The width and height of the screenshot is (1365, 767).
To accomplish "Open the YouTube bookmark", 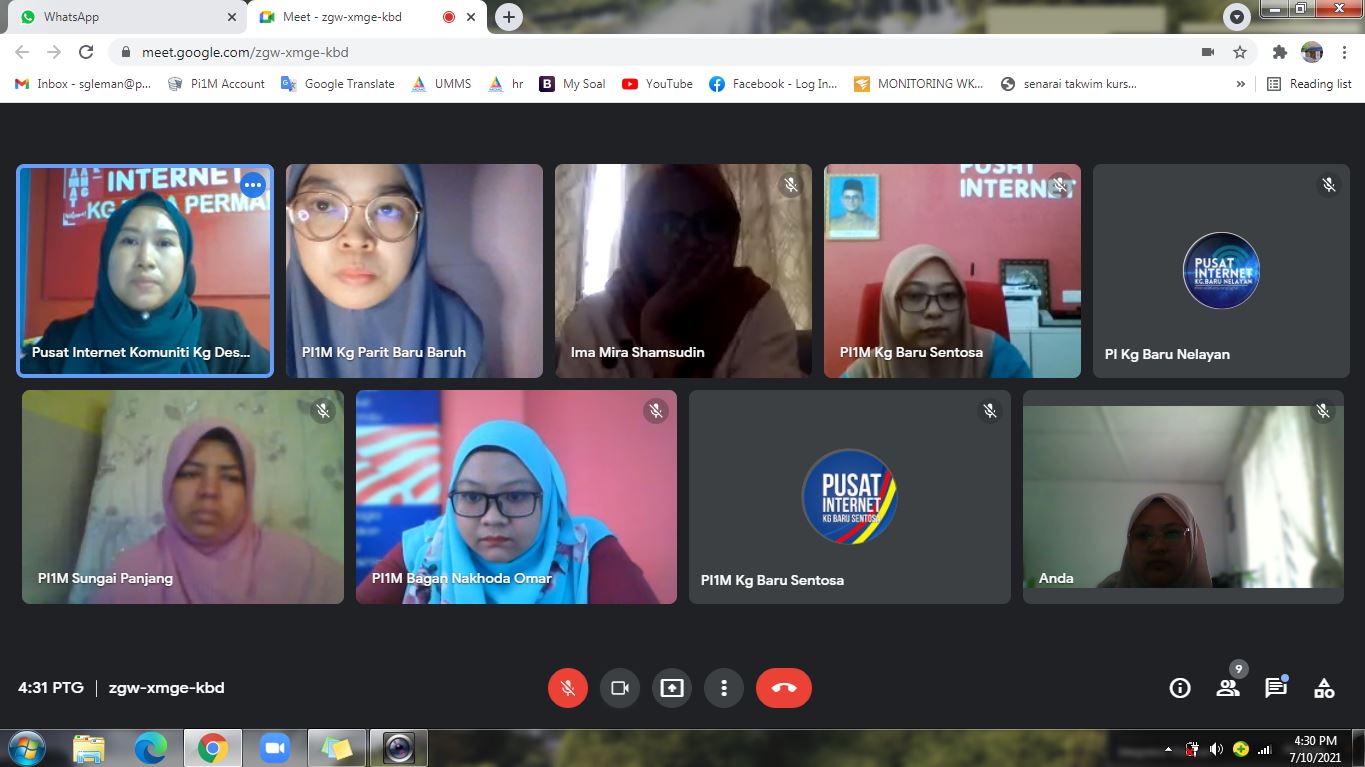I will pos(657,84).
